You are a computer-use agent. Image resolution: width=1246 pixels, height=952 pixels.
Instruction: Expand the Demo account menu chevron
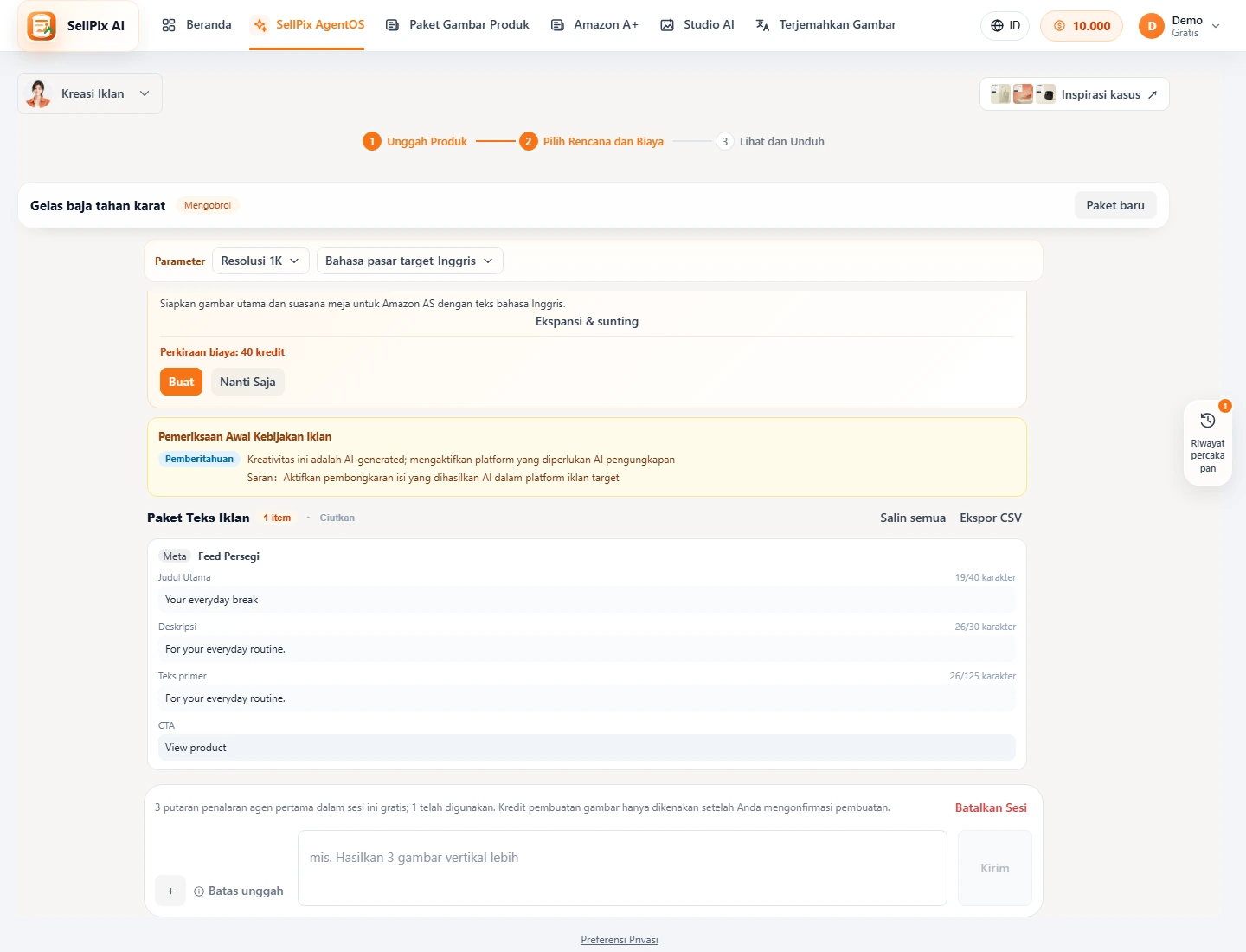click(1216, 26)
